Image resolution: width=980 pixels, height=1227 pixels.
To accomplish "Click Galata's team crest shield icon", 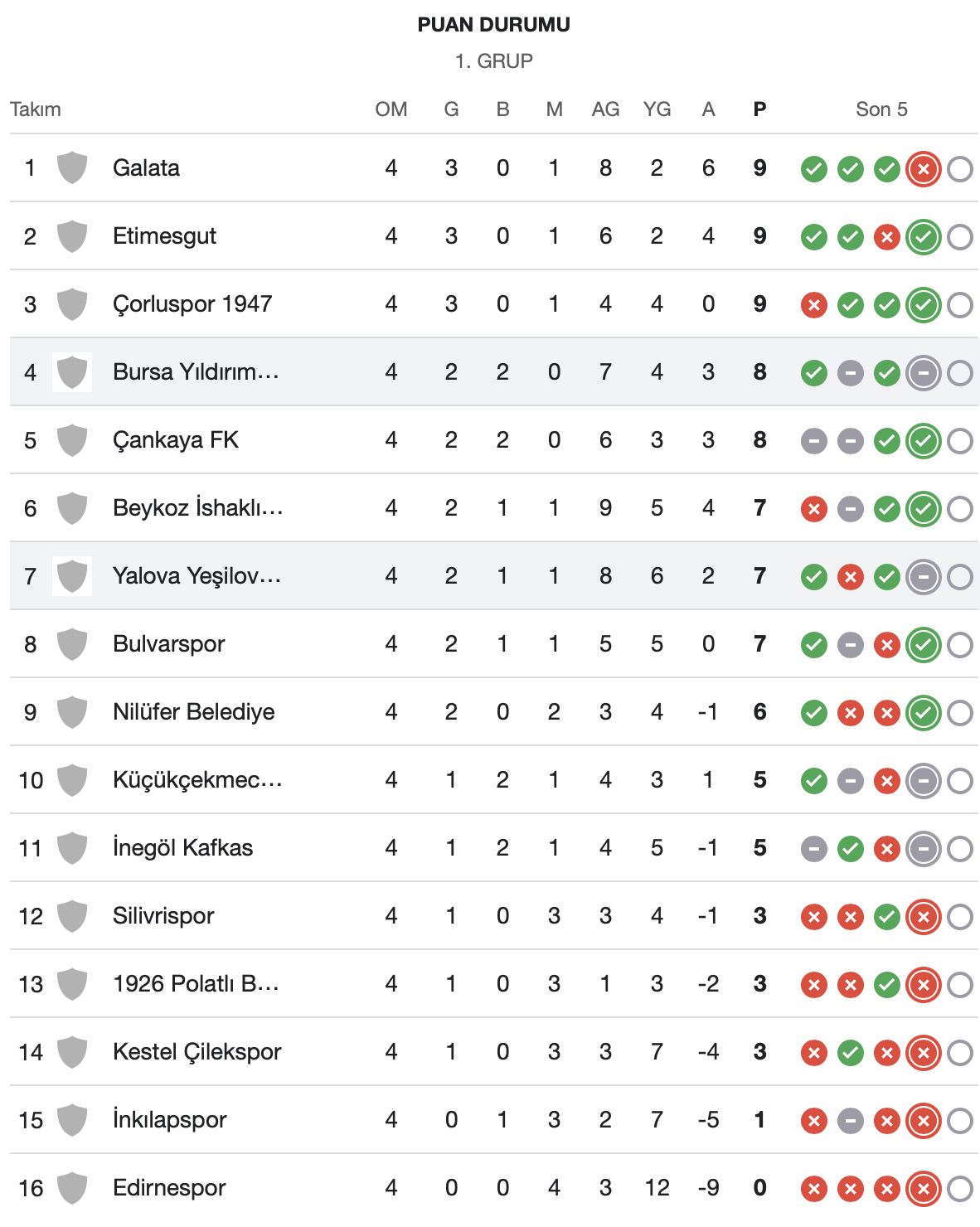I will 72,168.
